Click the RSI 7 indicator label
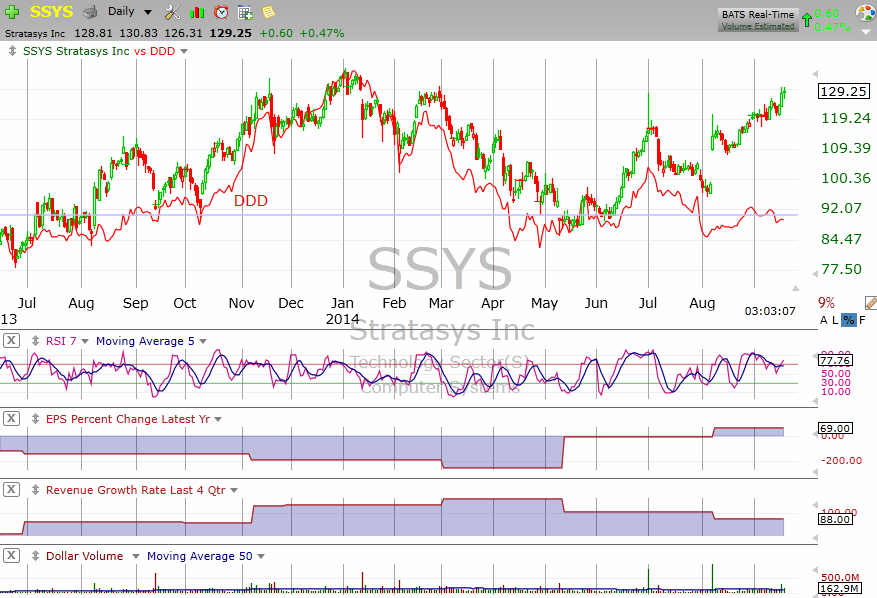This screenshot has width=877, height=598. pyautogui.click(x=61, y=341)
